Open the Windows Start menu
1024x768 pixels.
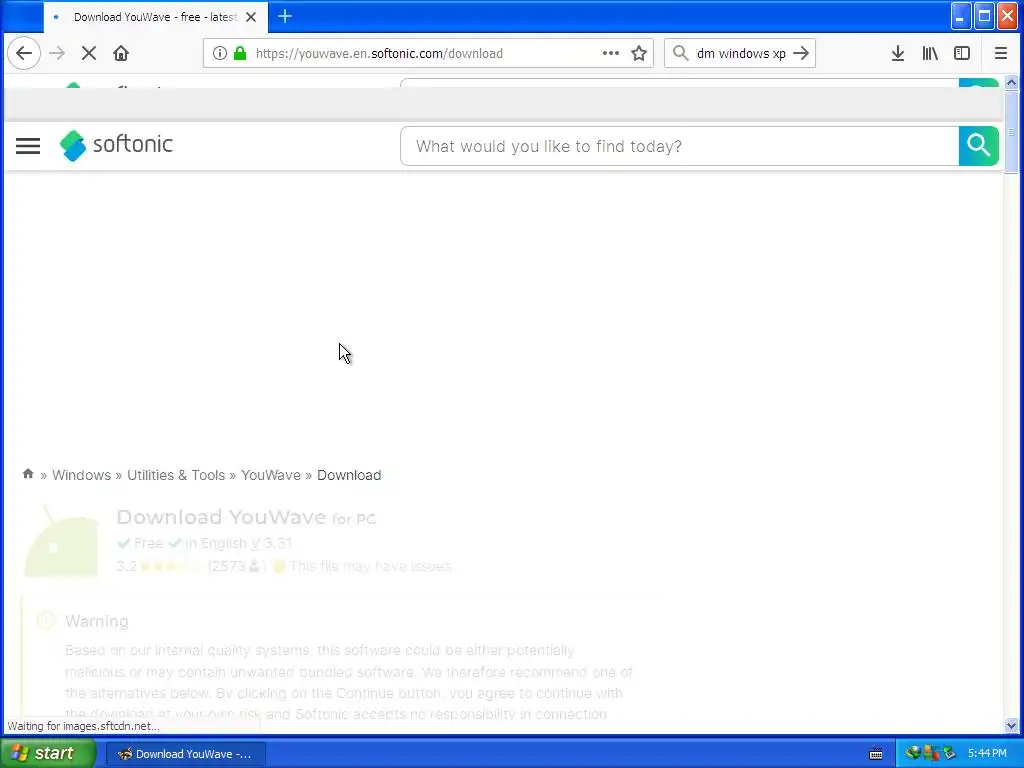point(48,753)
